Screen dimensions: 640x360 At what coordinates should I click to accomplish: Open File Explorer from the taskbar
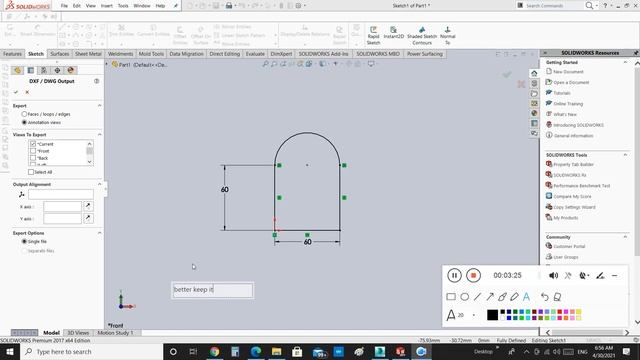276,351
